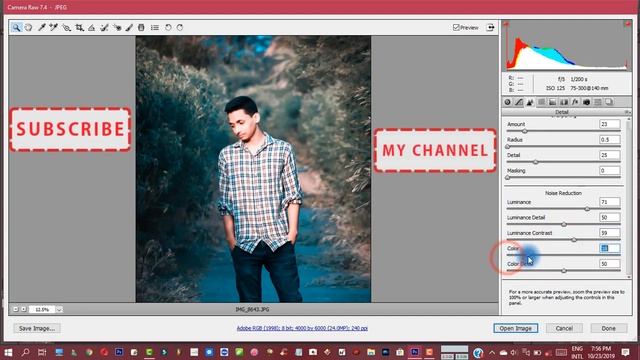Image resolution: width=640 pixels, height=360 pixels.
Task: Open the Windows notification center
Action: pyautogui.click(x=626, y=352)
